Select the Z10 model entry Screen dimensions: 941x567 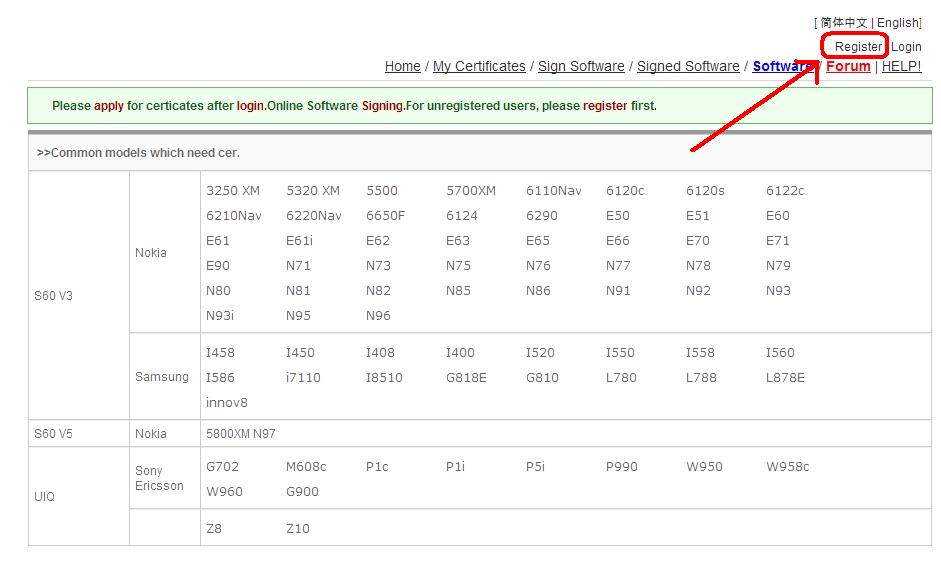297,529
